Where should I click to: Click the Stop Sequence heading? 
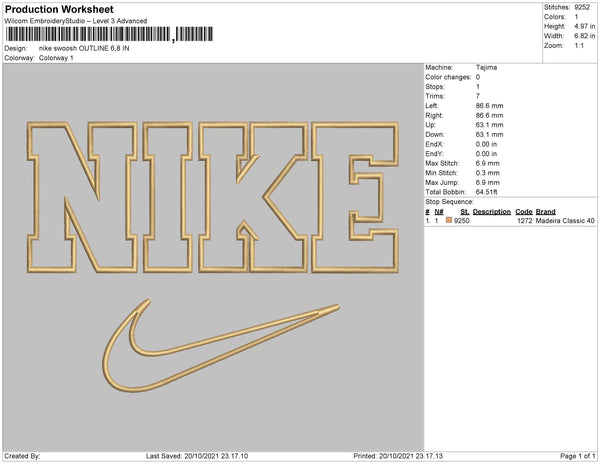449,202
